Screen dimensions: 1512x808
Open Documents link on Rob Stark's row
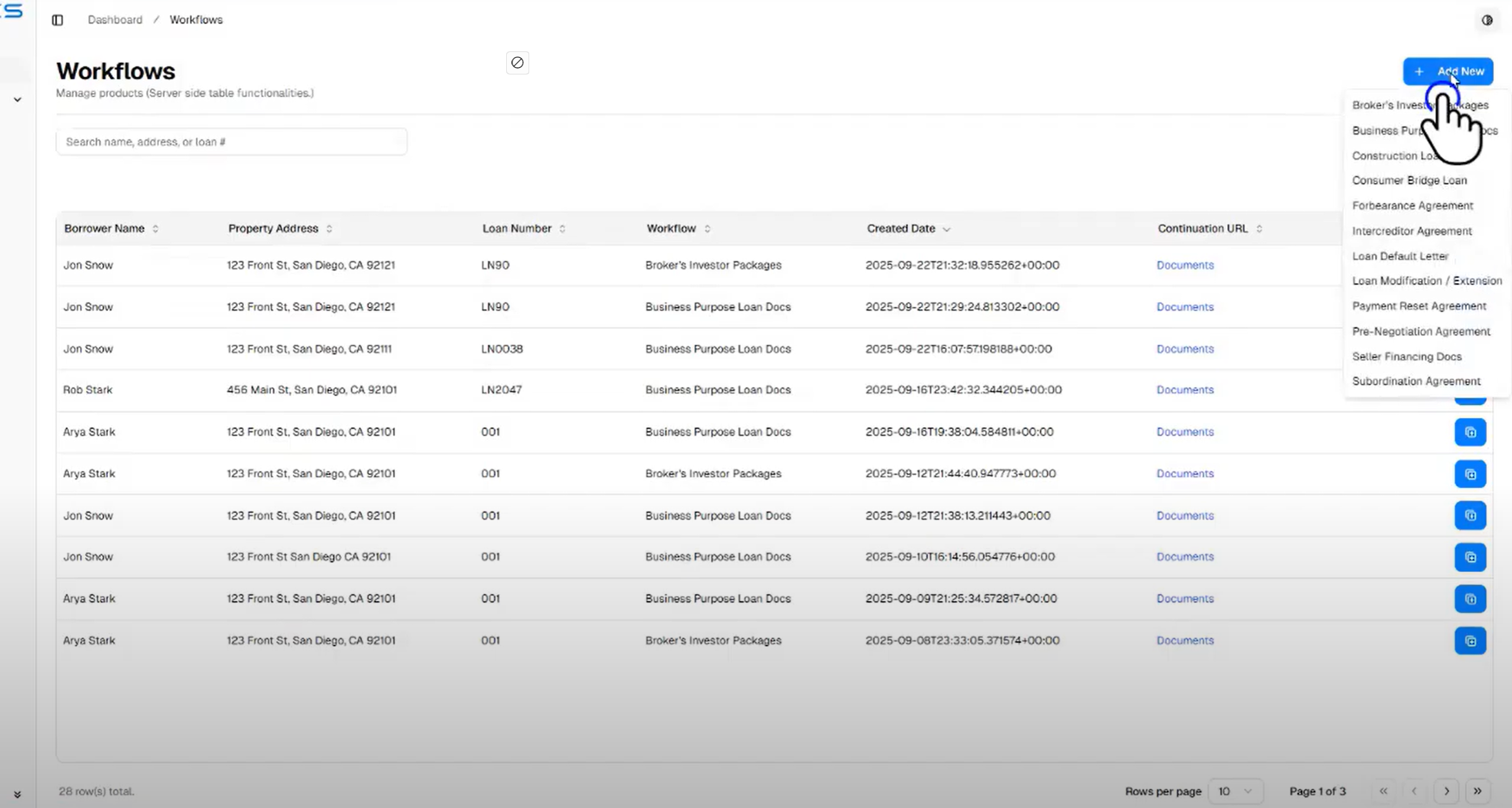tap(1184, 390)
